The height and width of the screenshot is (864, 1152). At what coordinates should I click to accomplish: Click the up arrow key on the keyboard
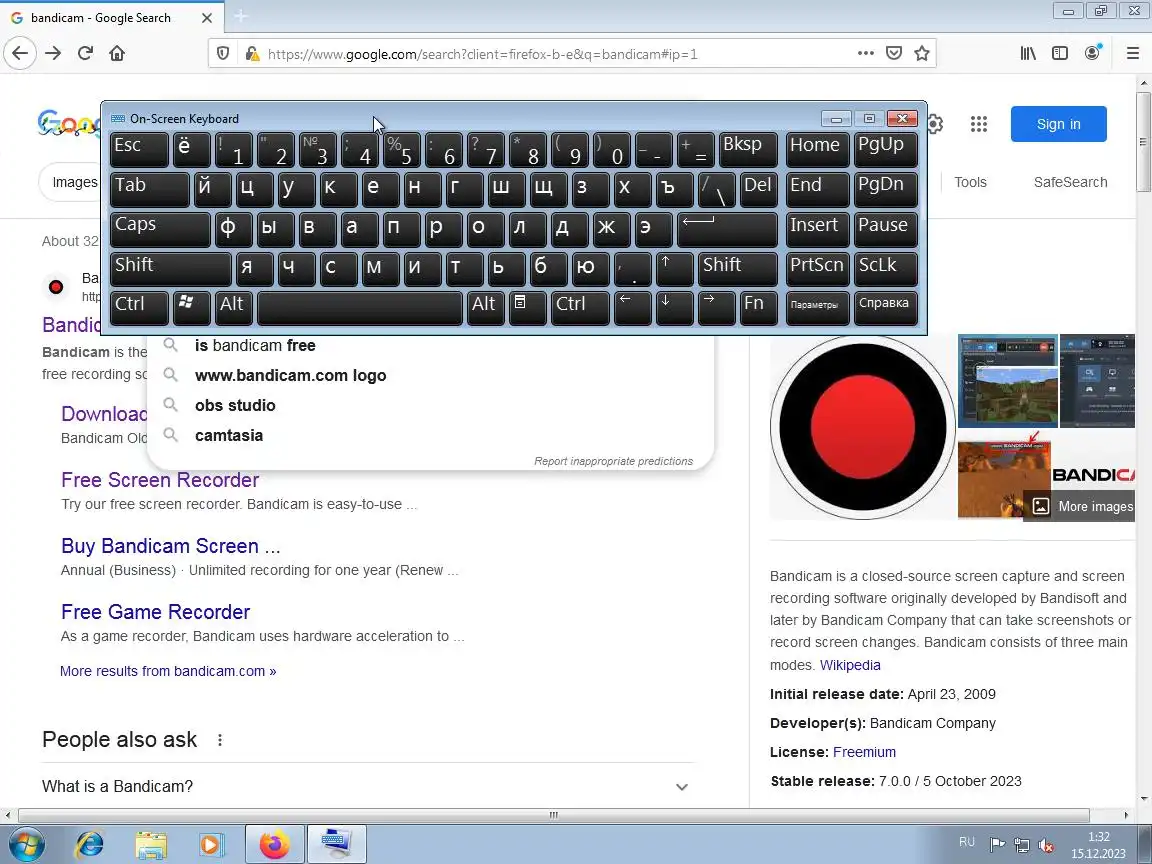[x=674, y=267]
